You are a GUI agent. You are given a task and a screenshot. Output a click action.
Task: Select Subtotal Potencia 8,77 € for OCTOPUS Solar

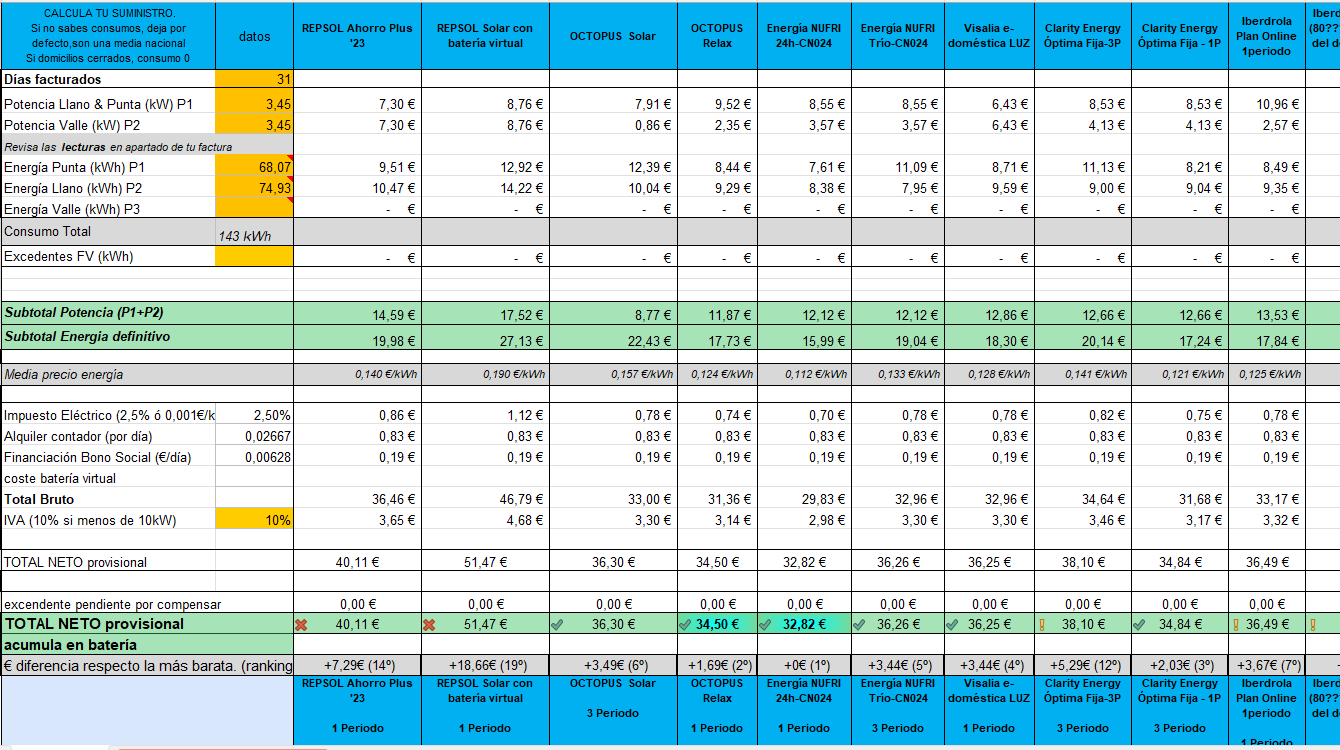click(613, 314)
